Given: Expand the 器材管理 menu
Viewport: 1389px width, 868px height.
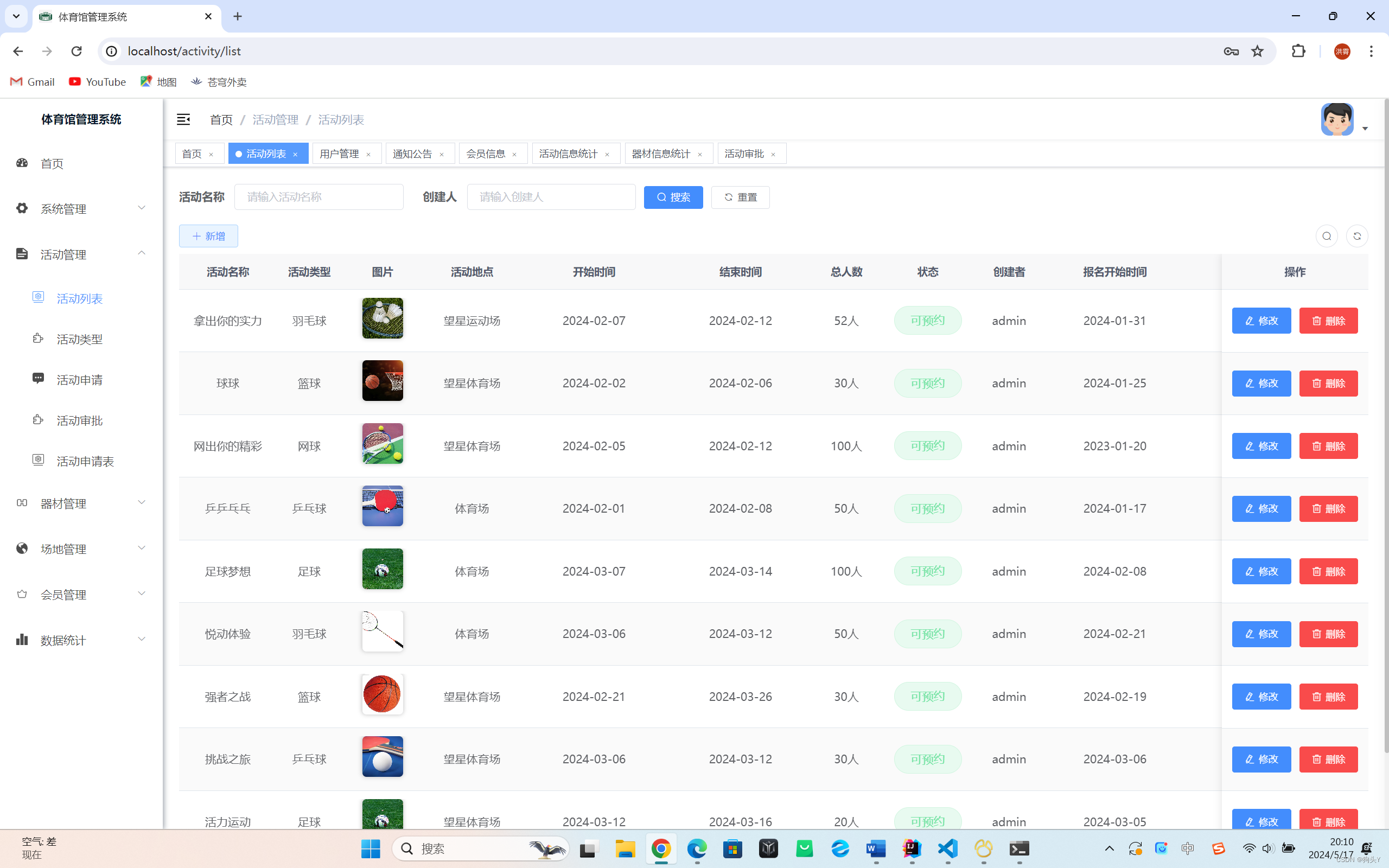Looking at the screenshot, I should pyautogui.click(x=81, y=503).
